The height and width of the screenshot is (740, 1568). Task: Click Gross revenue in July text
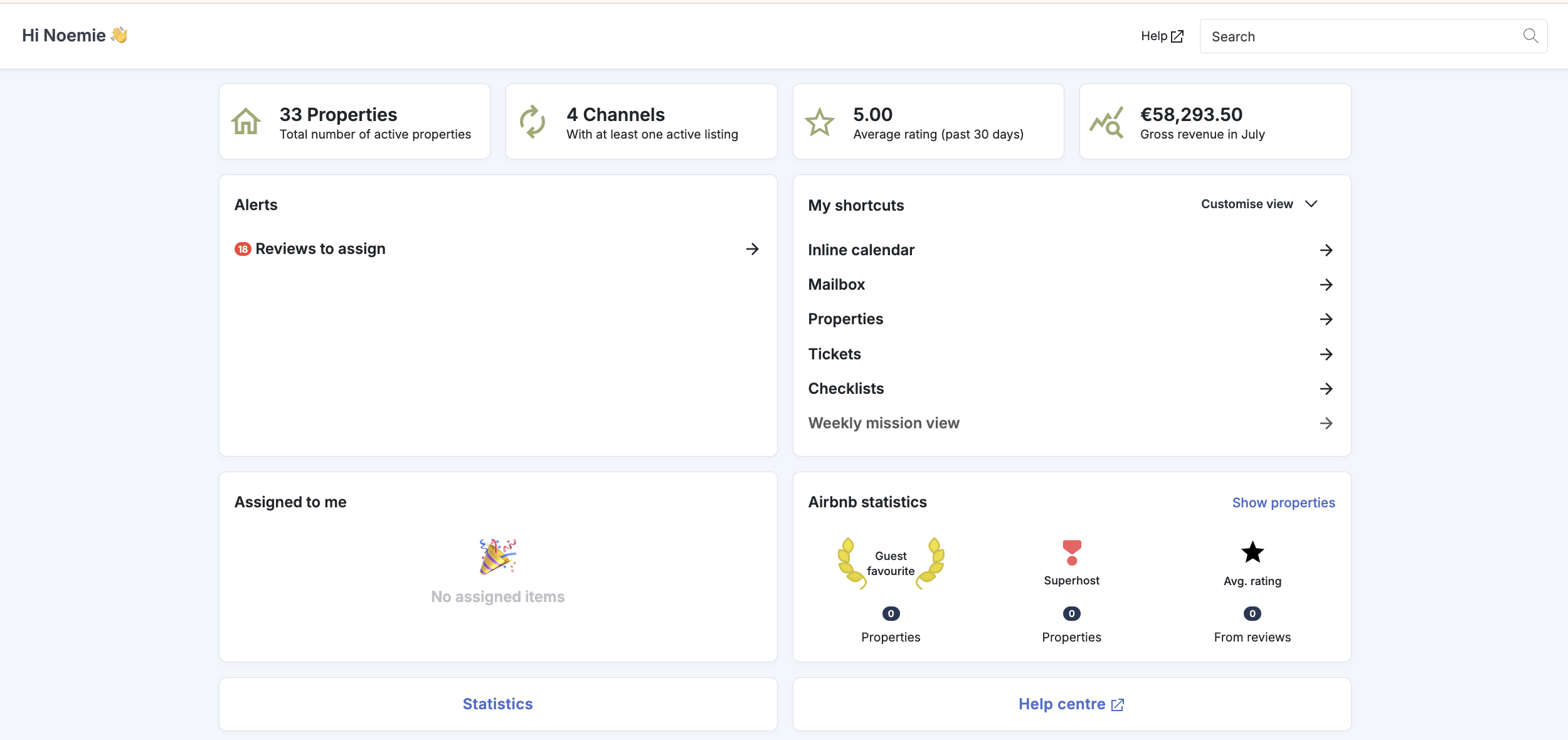(1202, 134)
